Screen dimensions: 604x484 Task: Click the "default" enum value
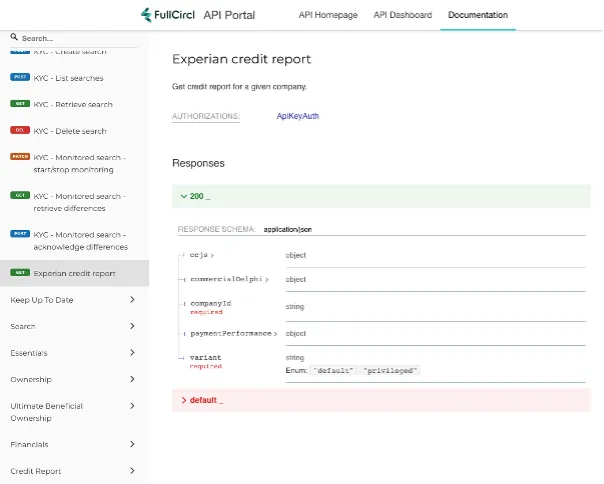(x=334, y=371)
